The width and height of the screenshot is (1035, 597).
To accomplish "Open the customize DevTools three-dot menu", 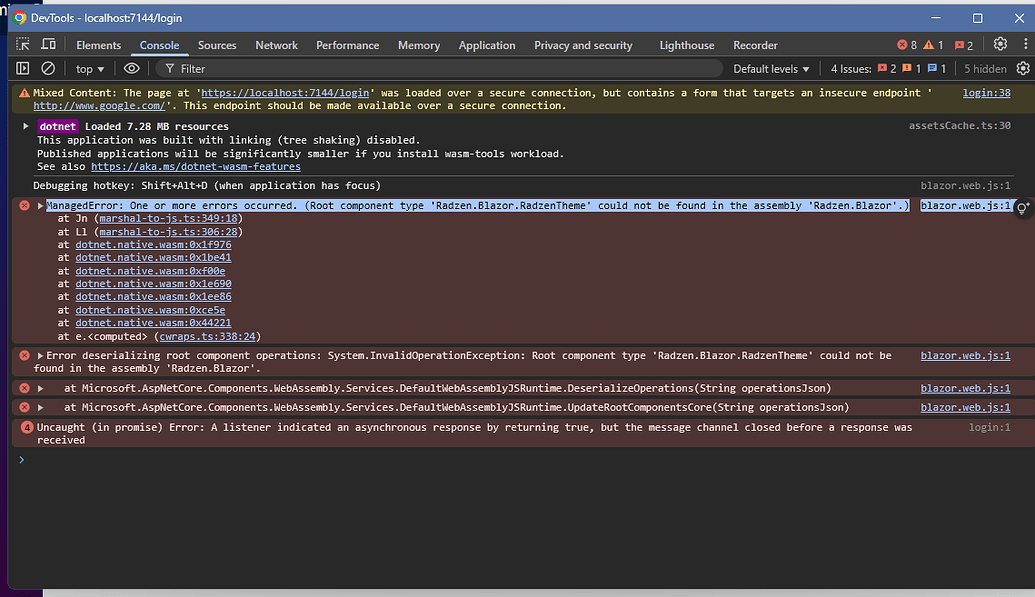I will [x=1024, y=44].
